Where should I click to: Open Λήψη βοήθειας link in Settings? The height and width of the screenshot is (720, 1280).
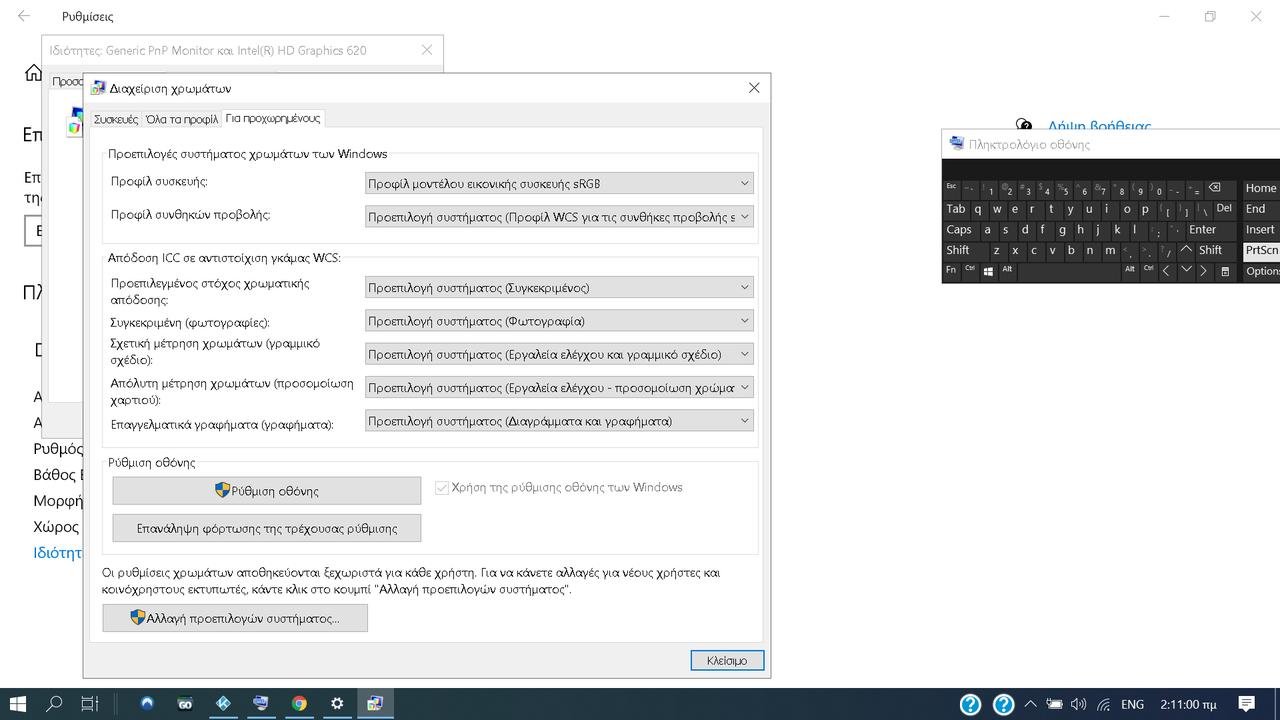(x=1099, y=126)
